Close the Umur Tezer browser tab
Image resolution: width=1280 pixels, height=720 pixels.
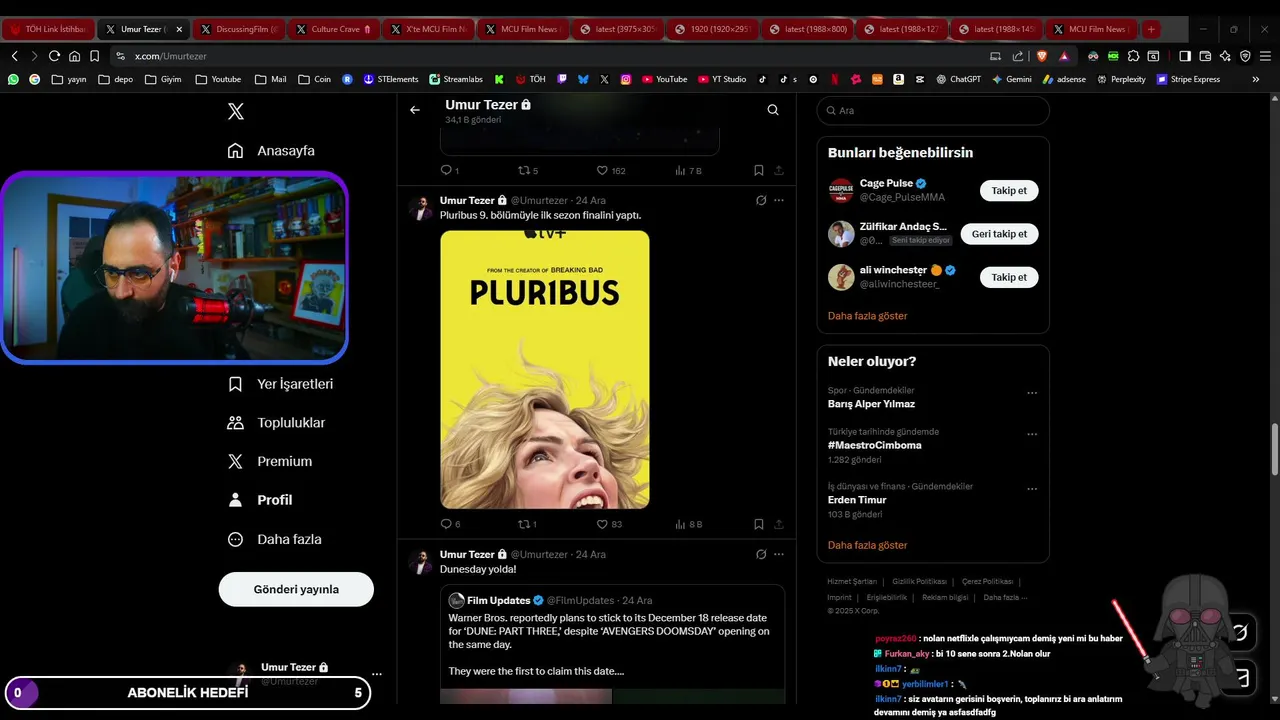pos(179,29)
